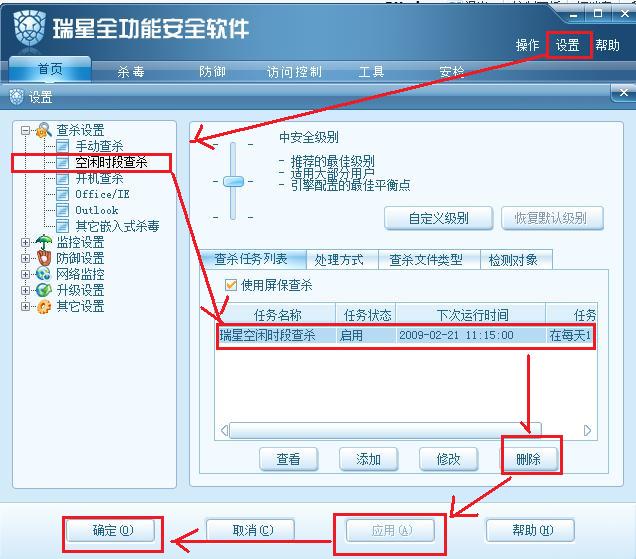Switch to the 访问控制 tab

(x=294, y=72)
